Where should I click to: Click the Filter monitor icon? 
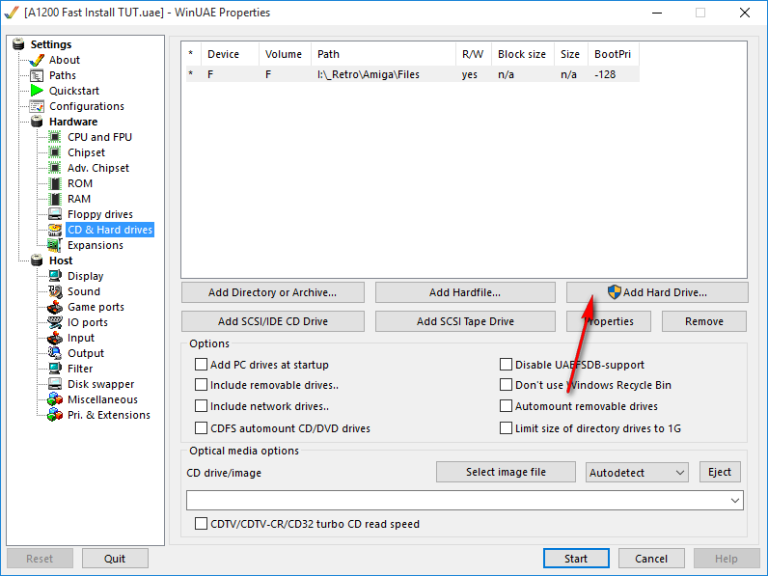pos(55,369)
